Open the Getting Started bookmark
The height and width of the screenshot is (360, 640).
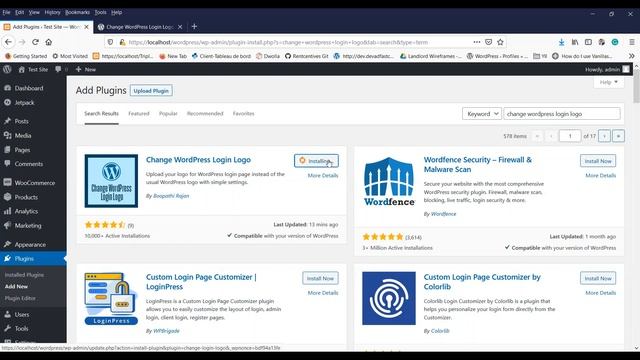[x=26, y=56]
